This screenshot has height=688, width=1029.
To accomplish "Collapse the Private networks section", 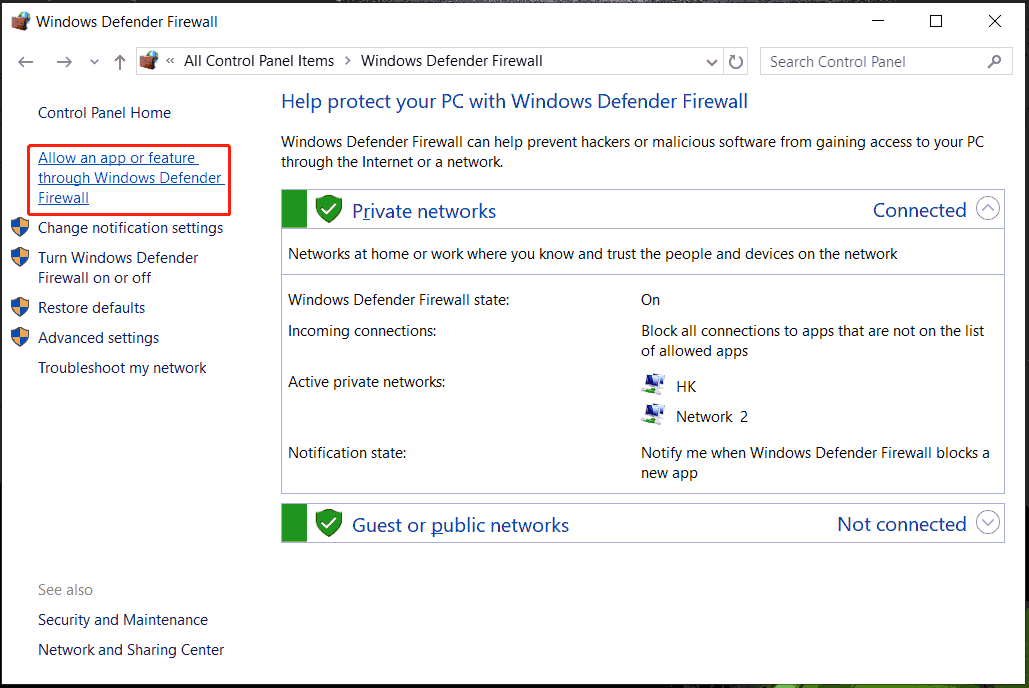I will click(988, 209).
